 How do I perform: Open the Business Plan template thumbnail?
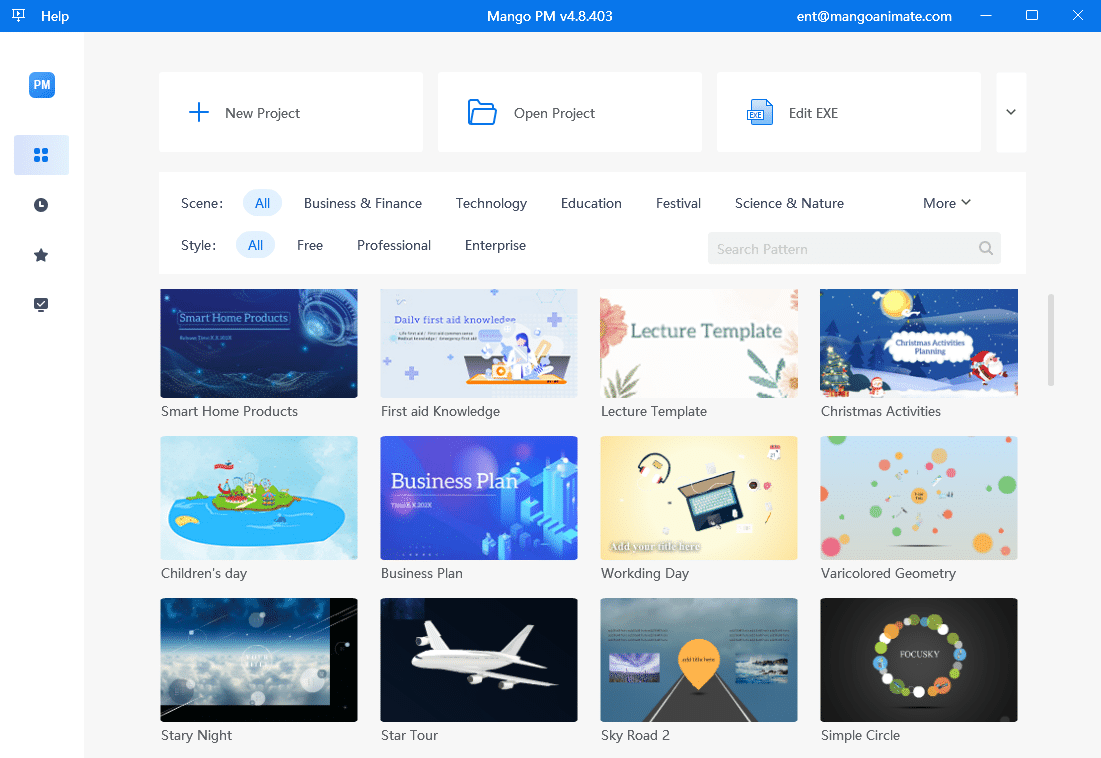[479, 497]
